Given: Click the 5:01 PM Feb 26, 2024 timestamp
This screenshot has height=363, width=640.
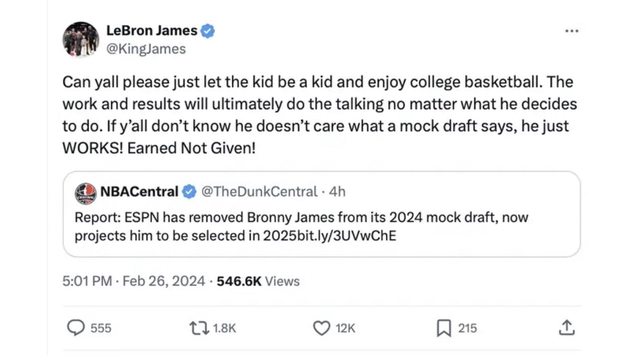Looking at the screenshot, I should pyautogui.click(x=133, y=281).
